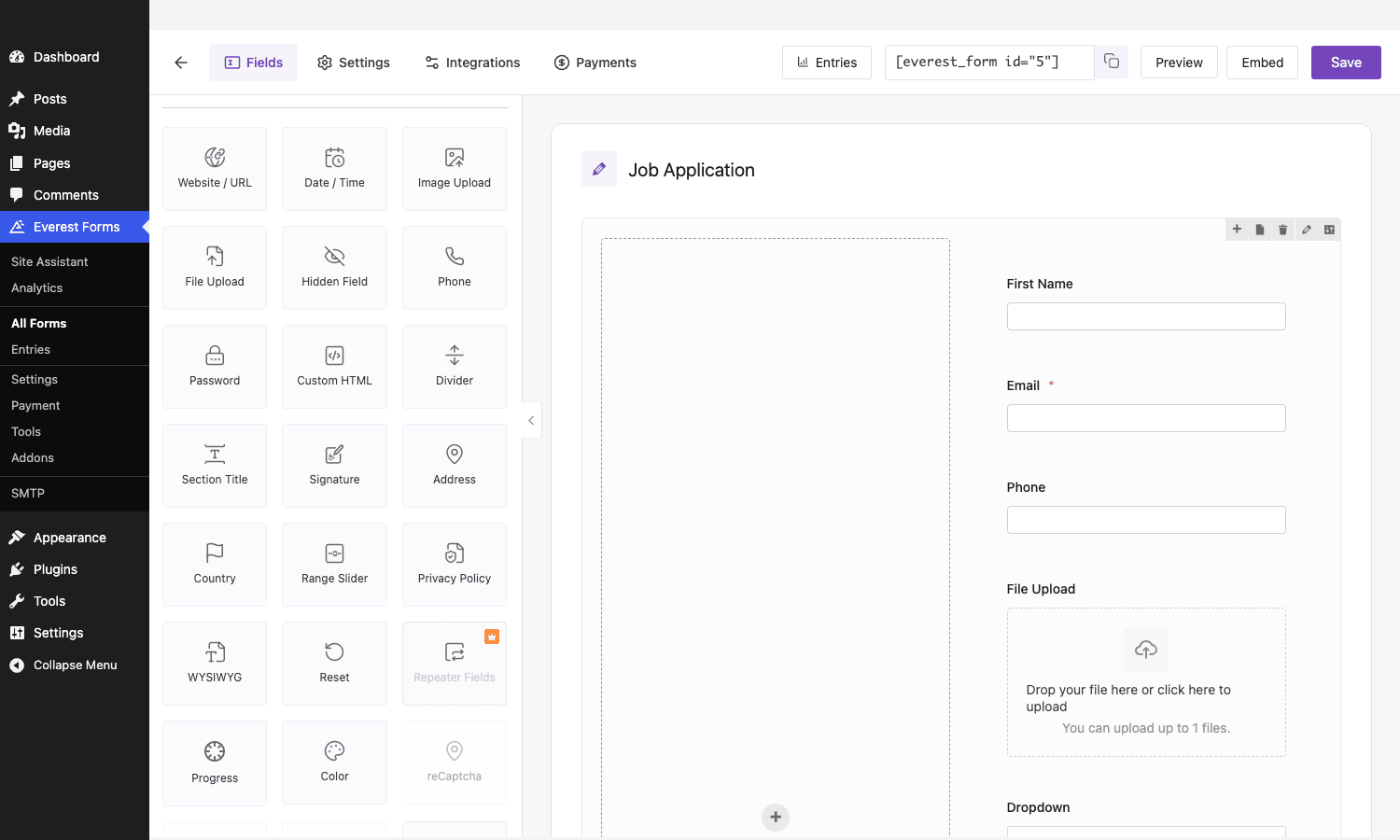Click the shortcode text box
Viewport: 1400px width, 840px height.
pos(989,63)
